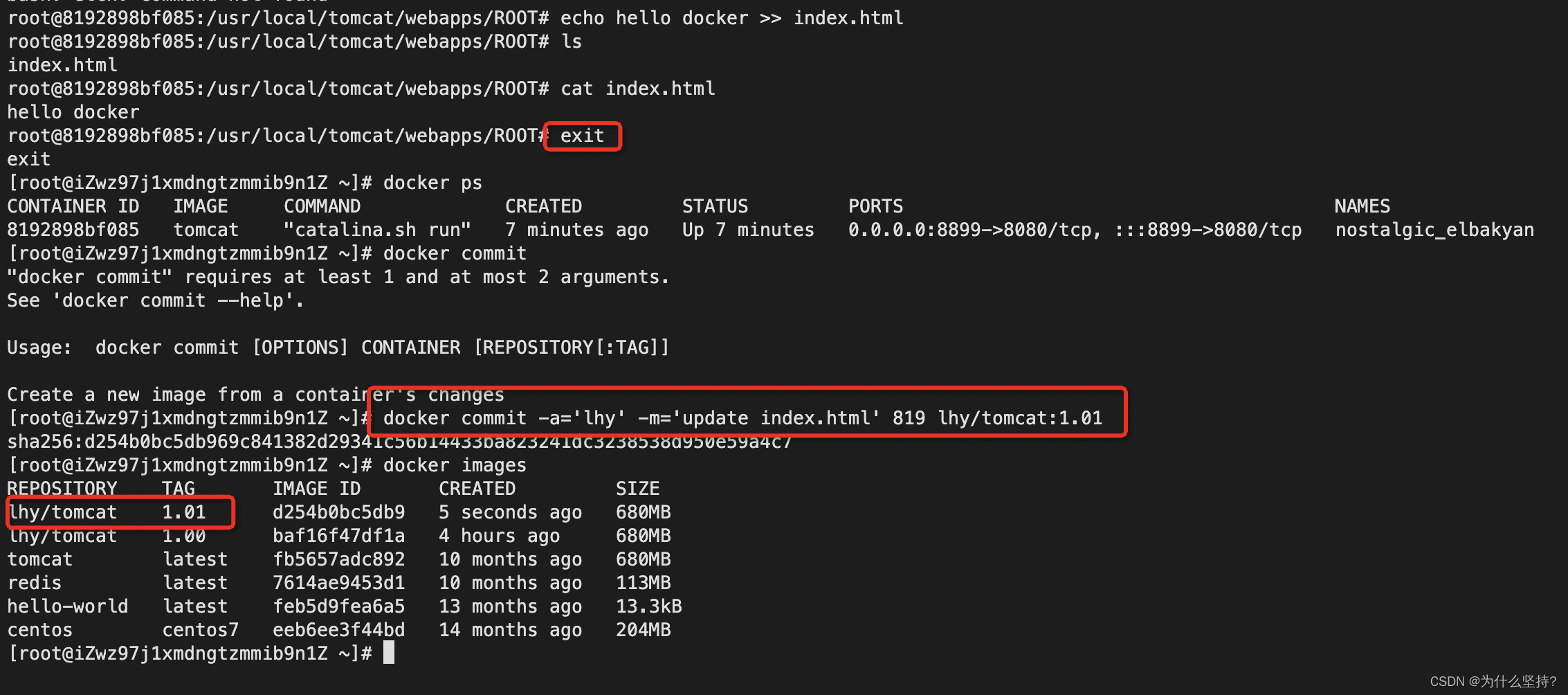Viewport: 1568px width, 695px height.
Task: Click '4 hours ago' created value
Action: pyautogui.click(x=499, y=536)
